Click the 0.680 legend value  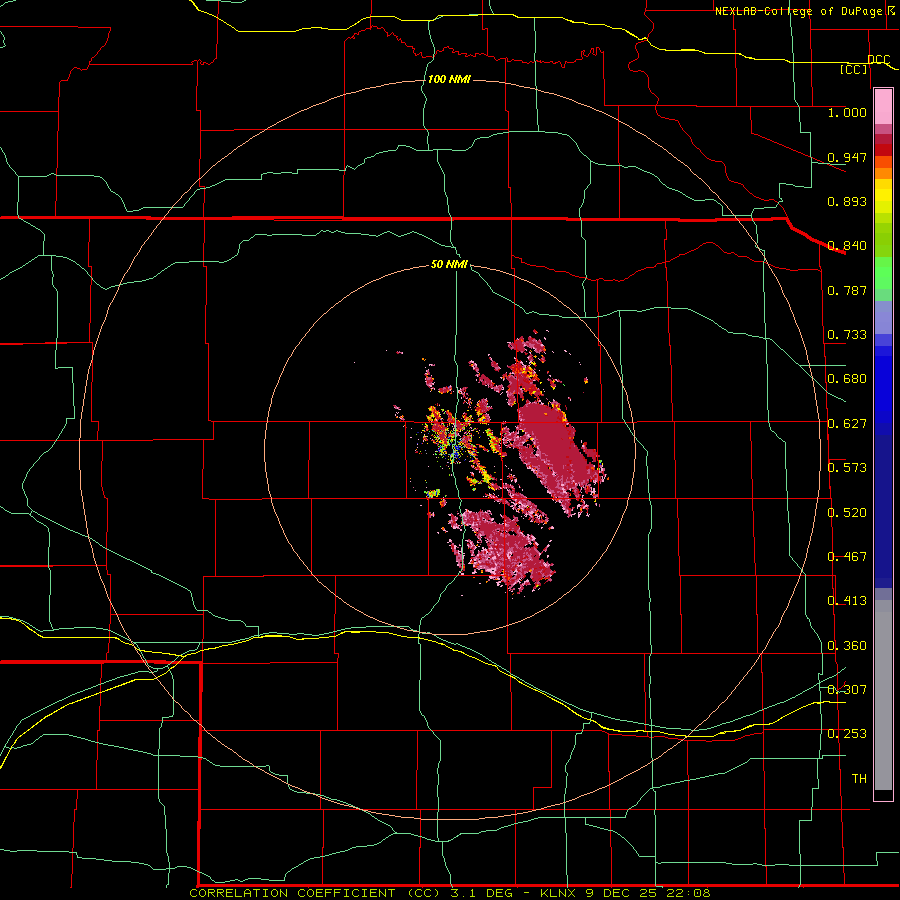coord(847,379)
